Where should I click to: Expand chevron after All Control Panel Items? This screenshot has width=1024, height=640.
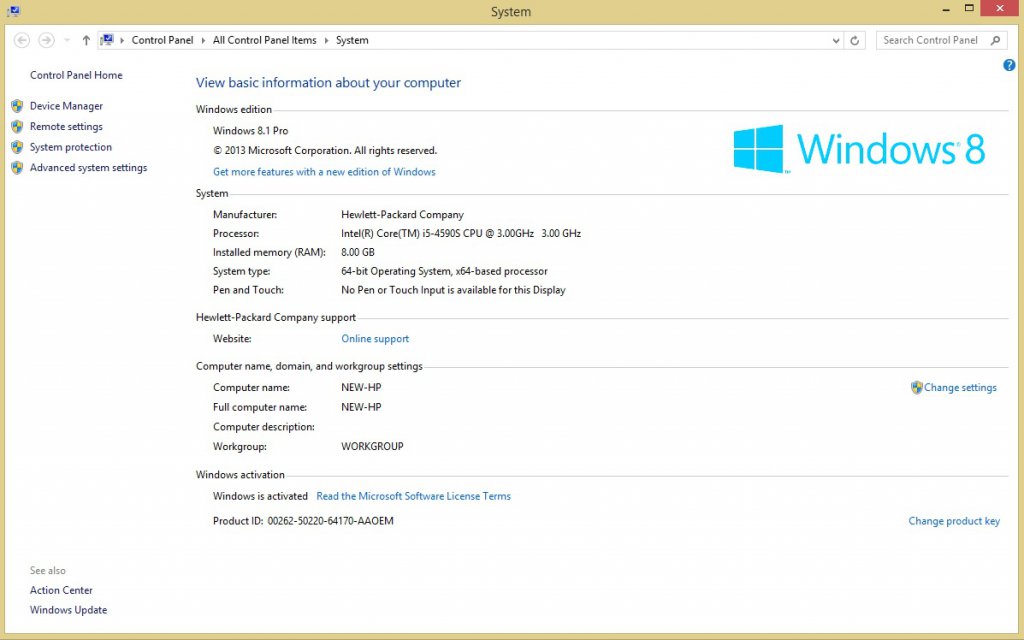tap(327, 40)
